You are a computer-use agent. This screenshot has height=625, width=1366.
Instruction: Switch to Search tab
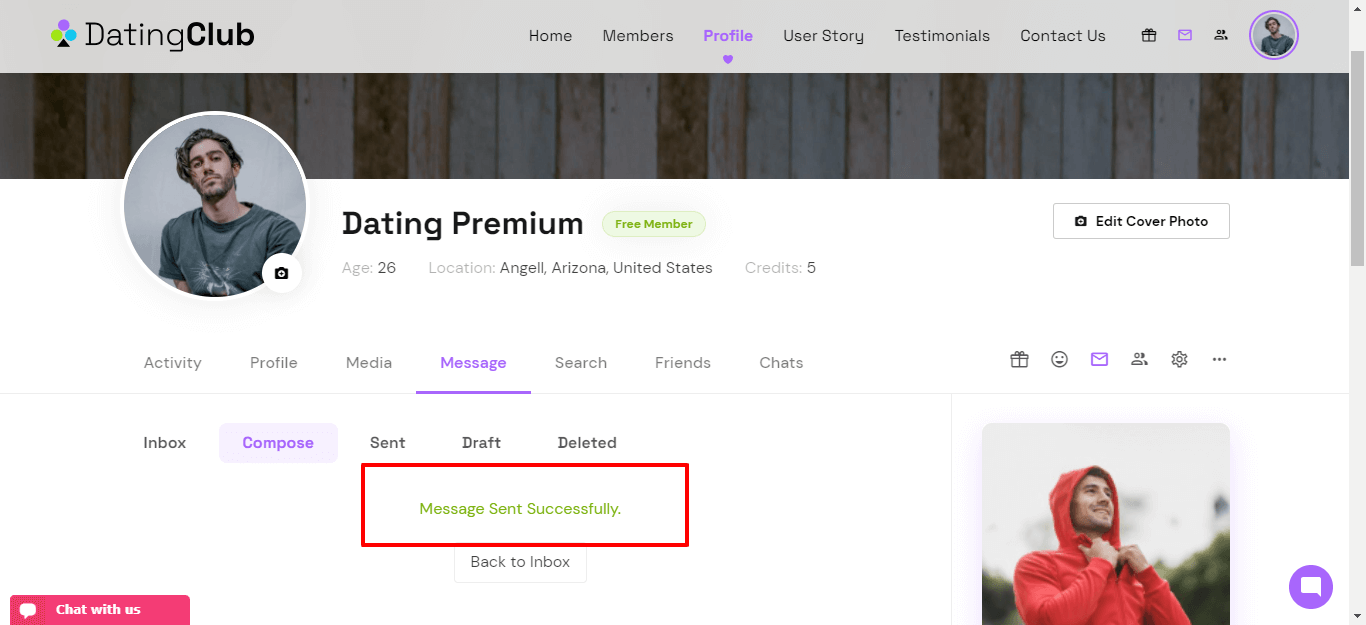pos(581,363)
